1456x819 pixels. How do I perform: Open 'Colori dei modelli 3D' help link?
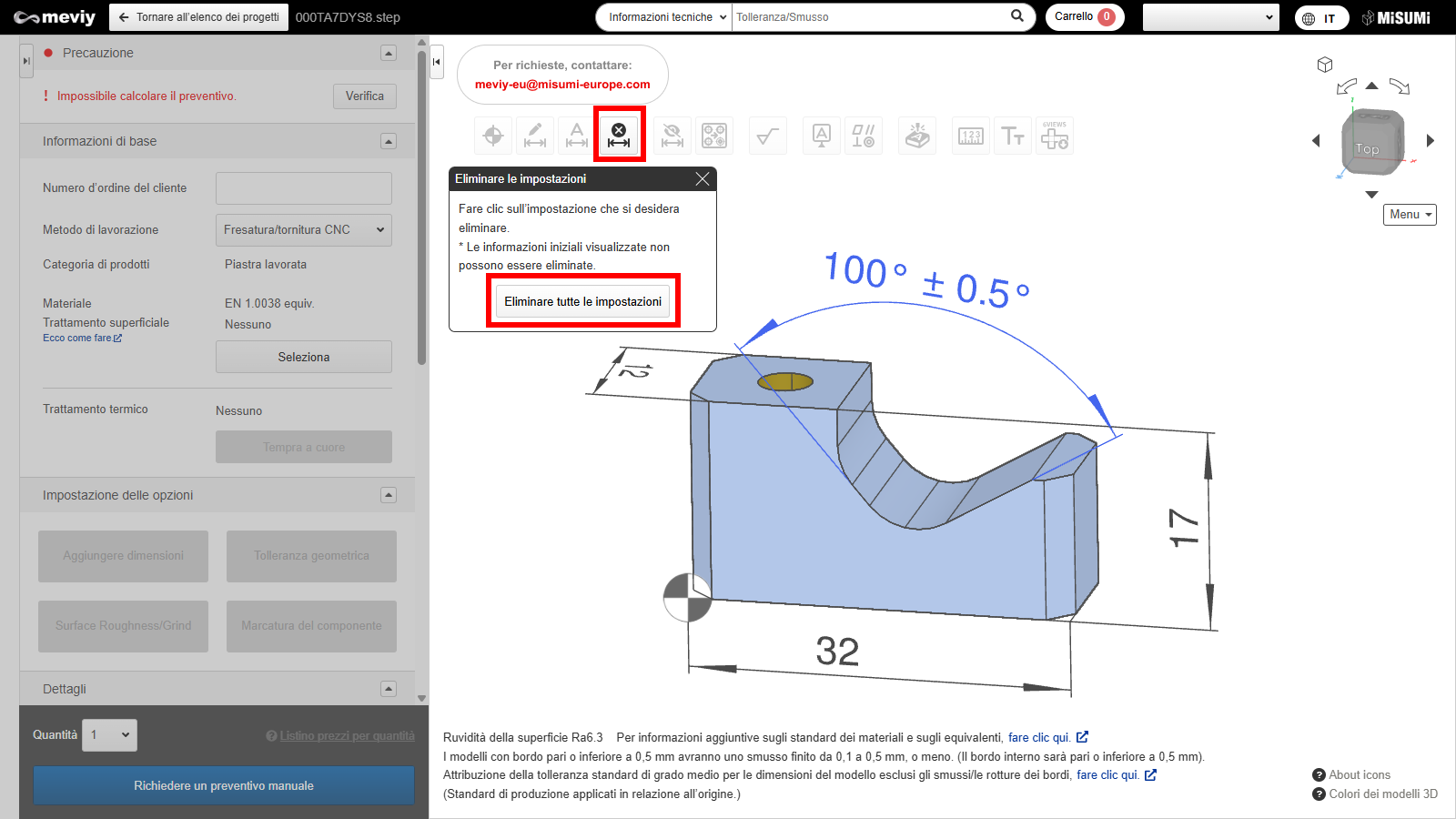(x=1375, y=794)
